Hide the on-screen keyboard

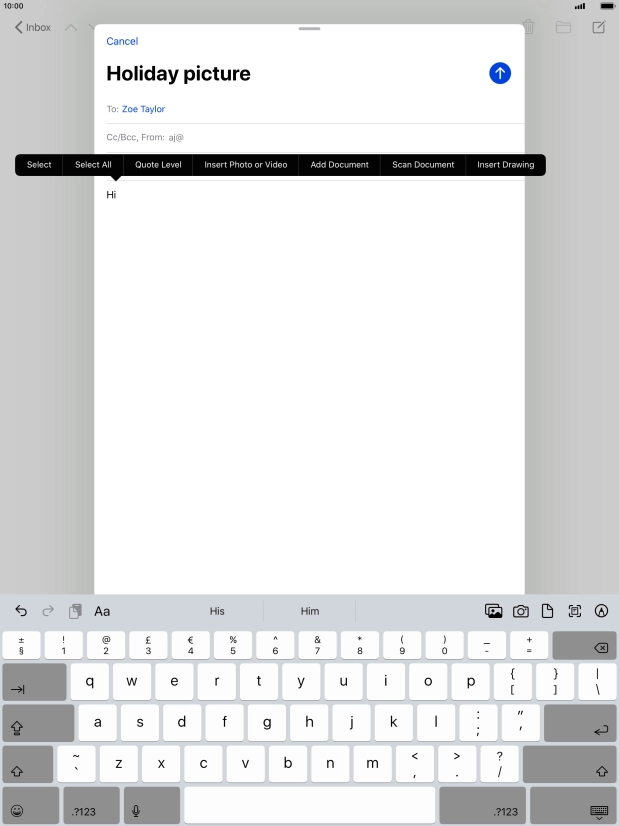tap(598, 811)
